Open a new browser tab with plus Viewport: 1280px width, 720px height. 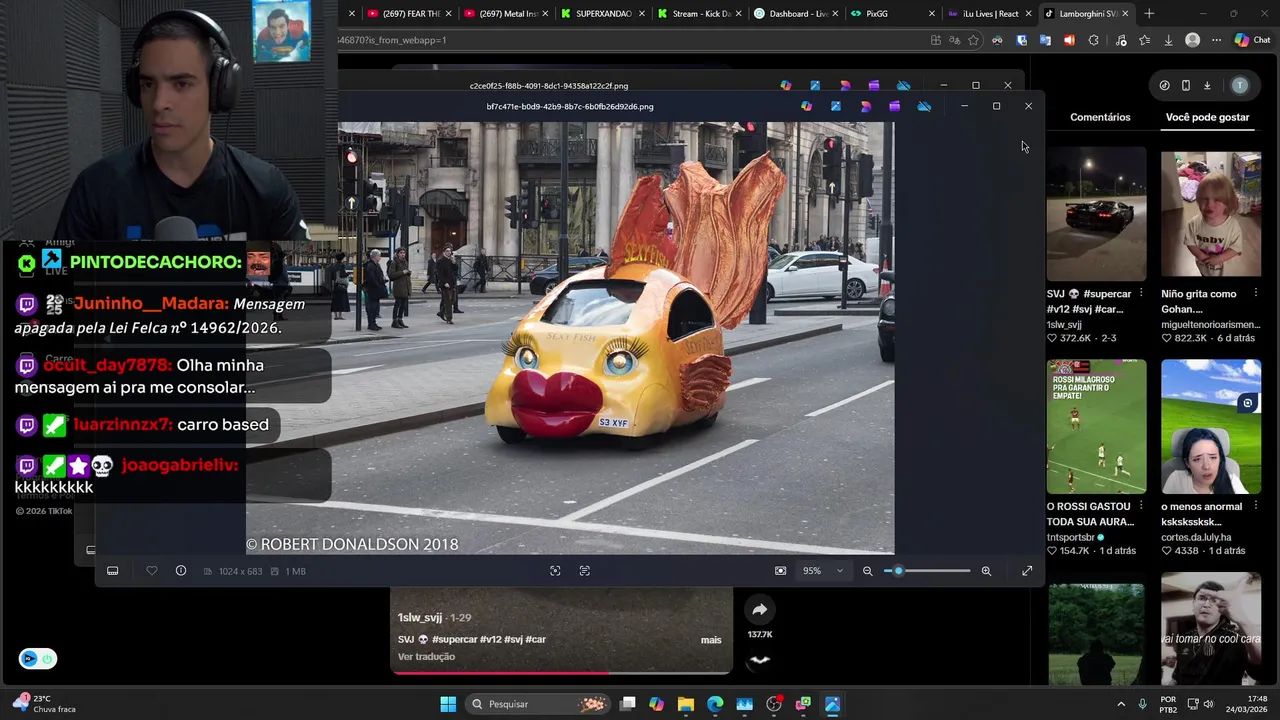[1149, 14]
